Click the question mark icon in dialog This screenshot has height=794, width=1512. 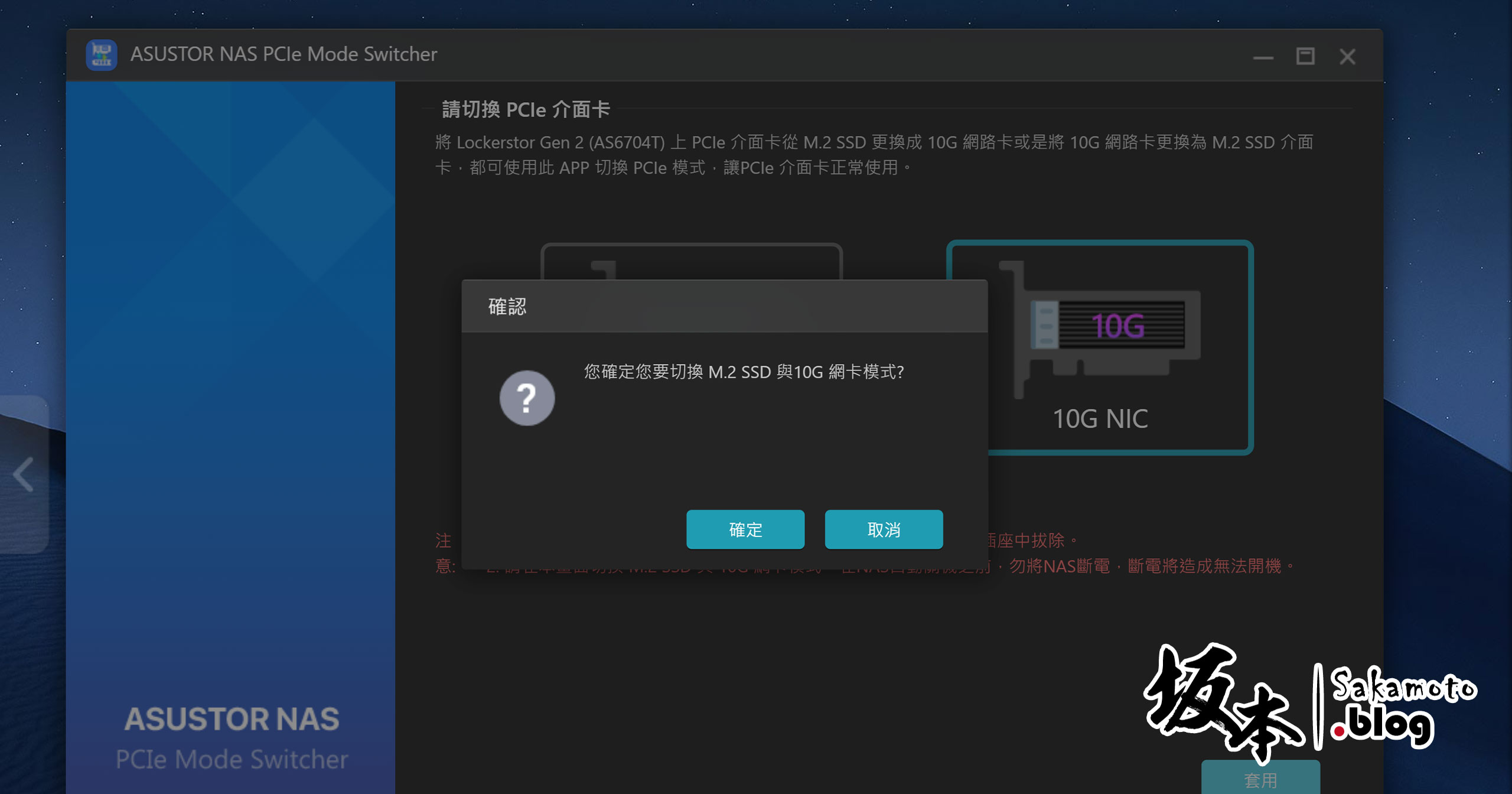[x=527, y=398]
